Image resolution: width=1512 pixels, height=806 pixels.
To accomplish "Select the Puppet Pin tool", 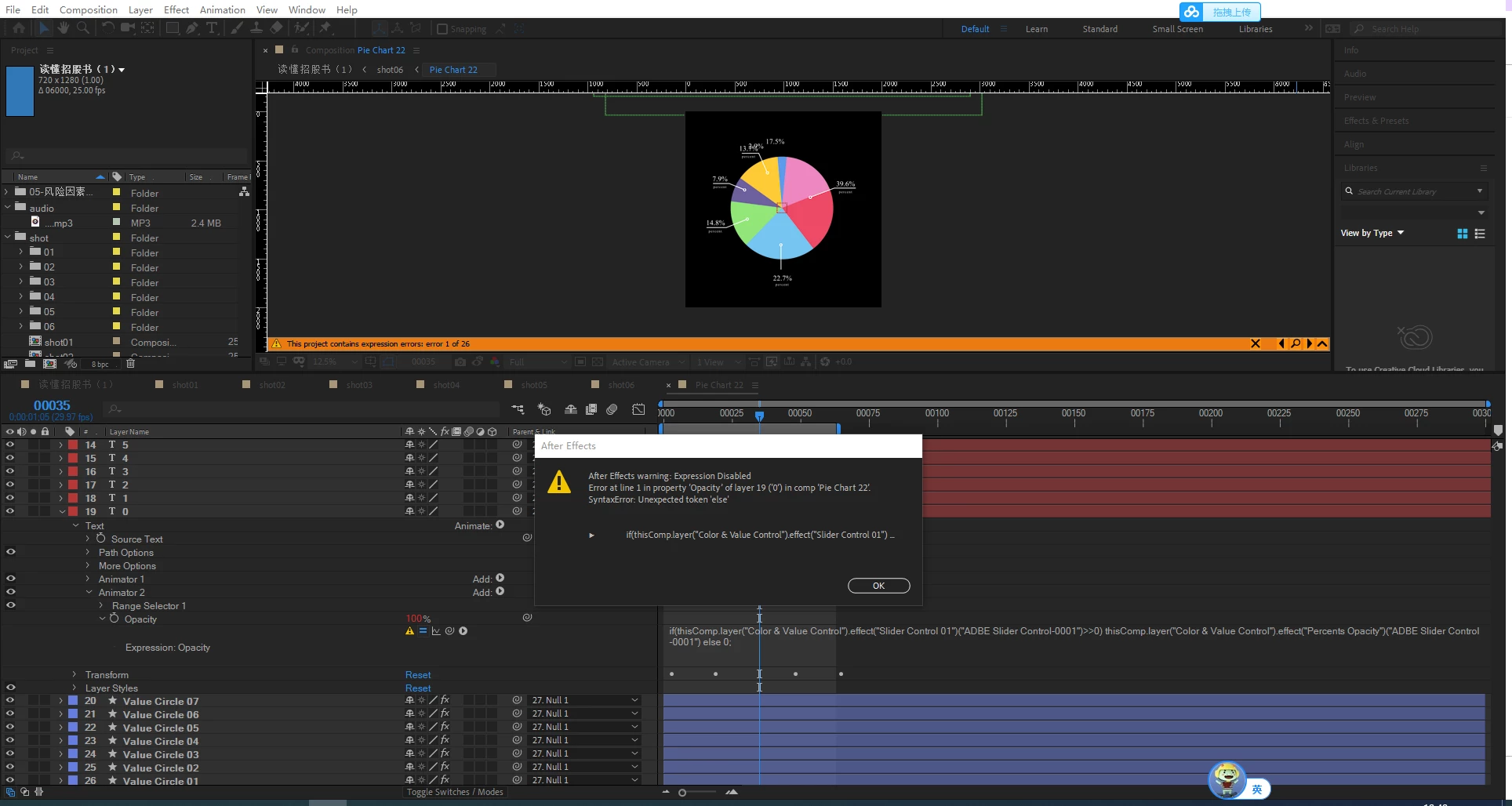I will 325,28.
